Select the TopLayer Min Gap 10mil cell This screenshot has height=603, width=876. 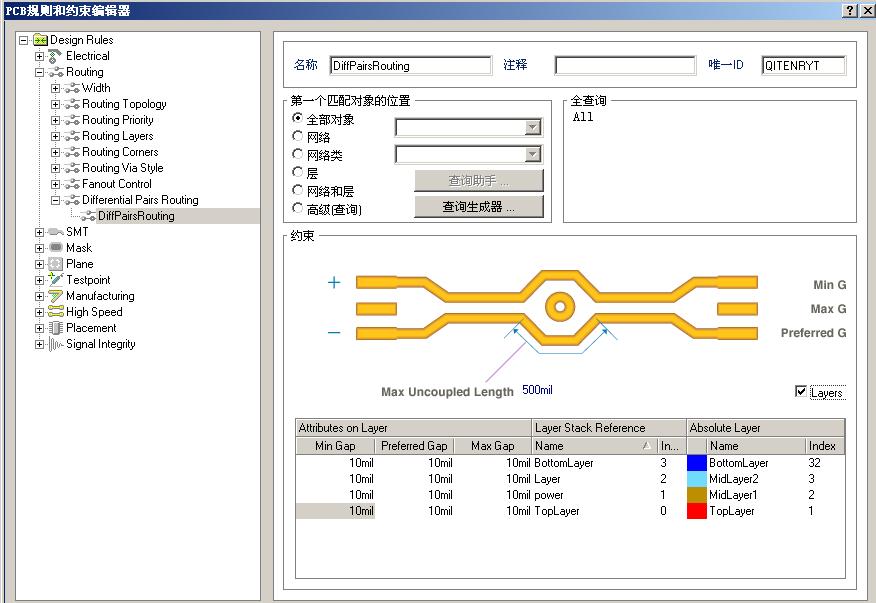click(335, 511)
